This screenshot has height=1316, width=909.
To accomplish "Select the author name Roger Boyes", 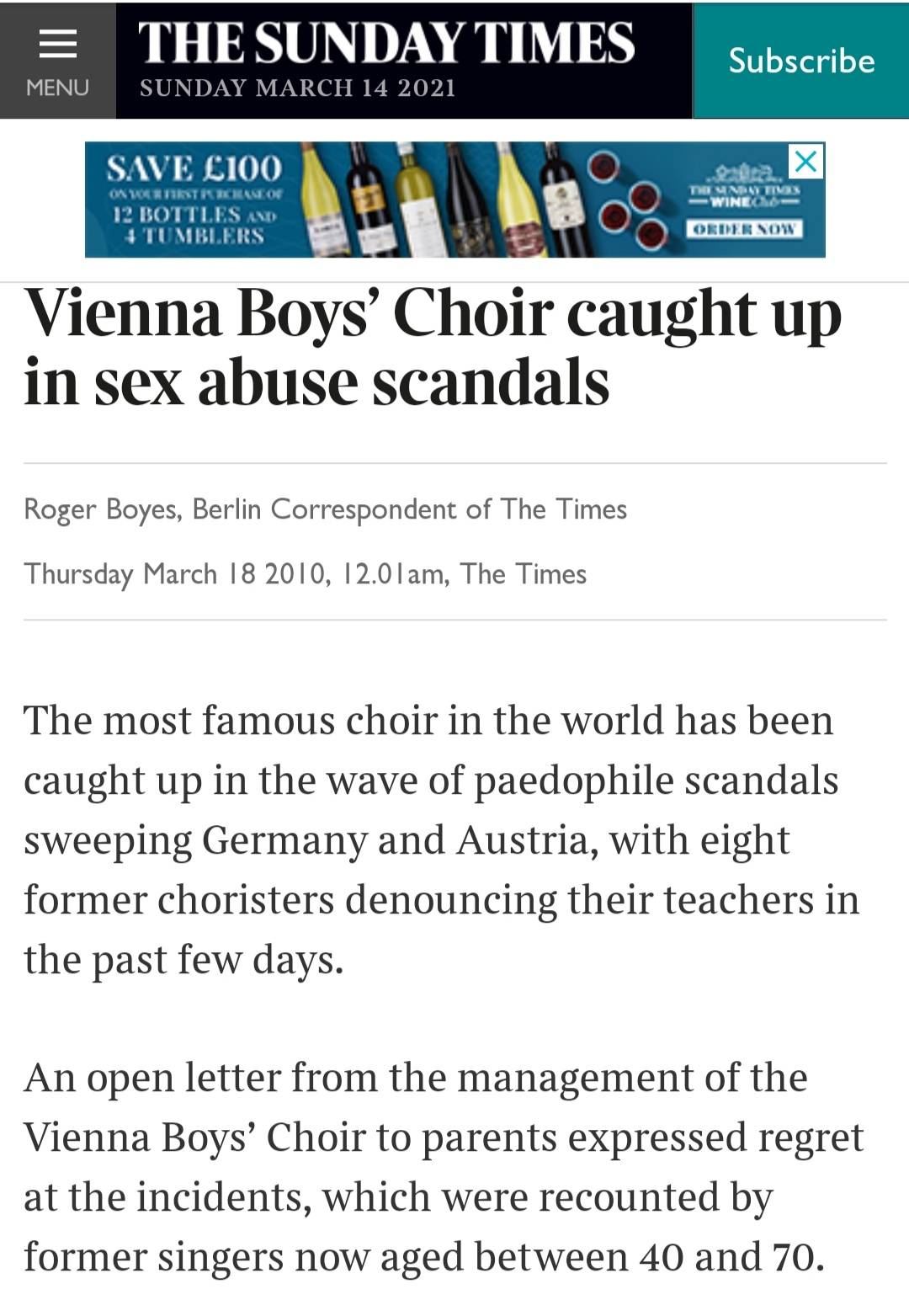I will (x=101, y=509).
